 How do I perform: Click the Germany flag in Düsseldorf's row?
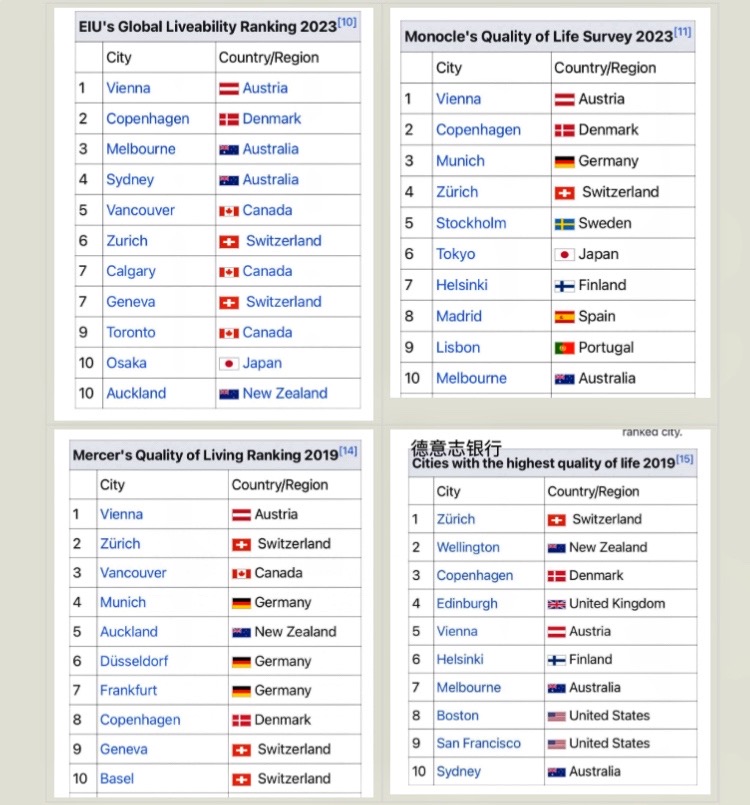click(x=241, y=662)
